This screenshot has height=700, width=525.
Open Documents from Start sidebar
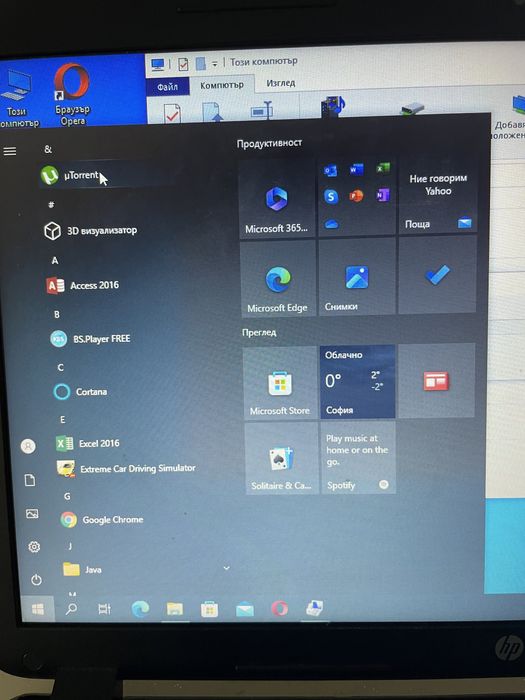pyautogui.click(x=30, y=480)
